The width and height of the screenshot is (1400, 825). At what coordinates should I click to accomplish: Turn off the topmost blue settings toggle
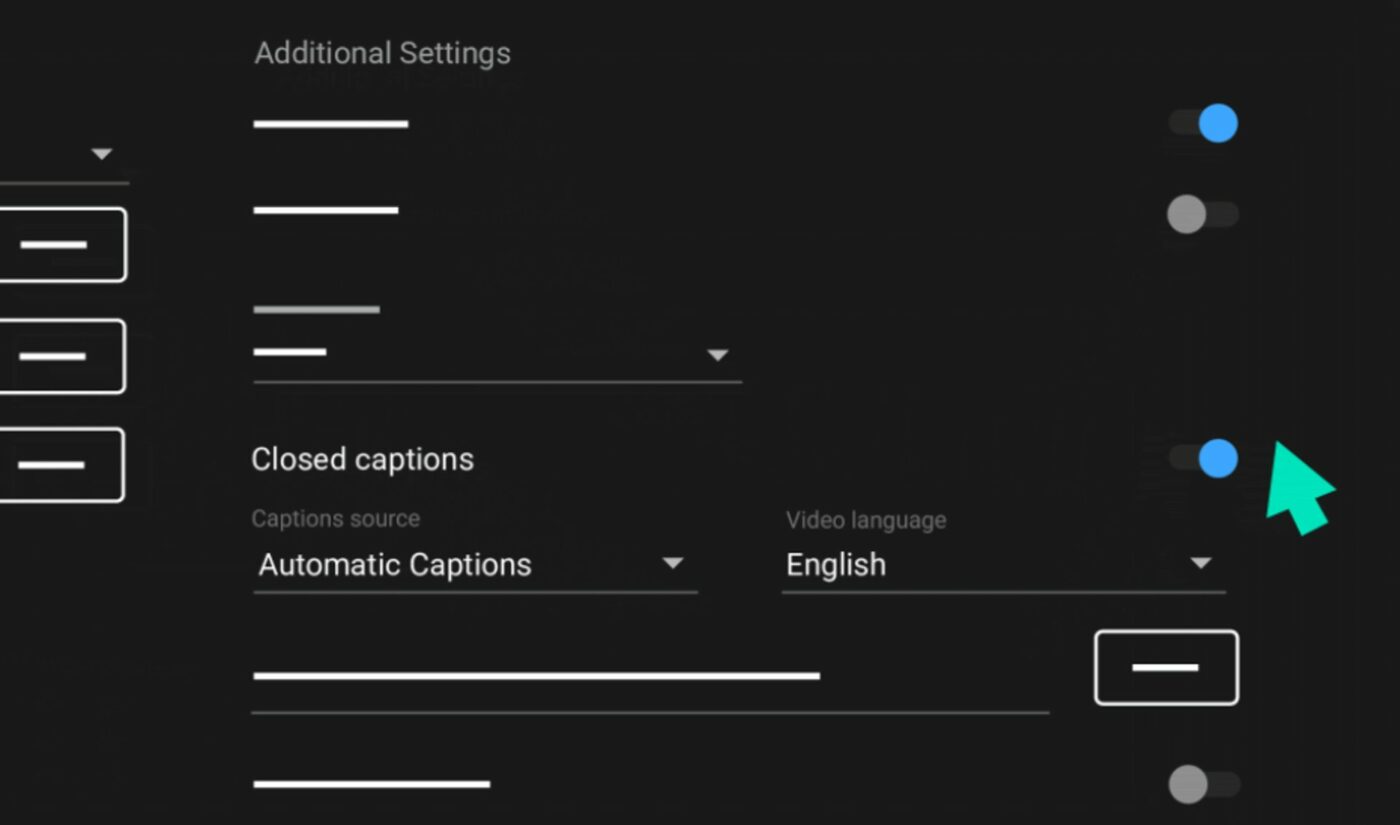click(1204, 123)
